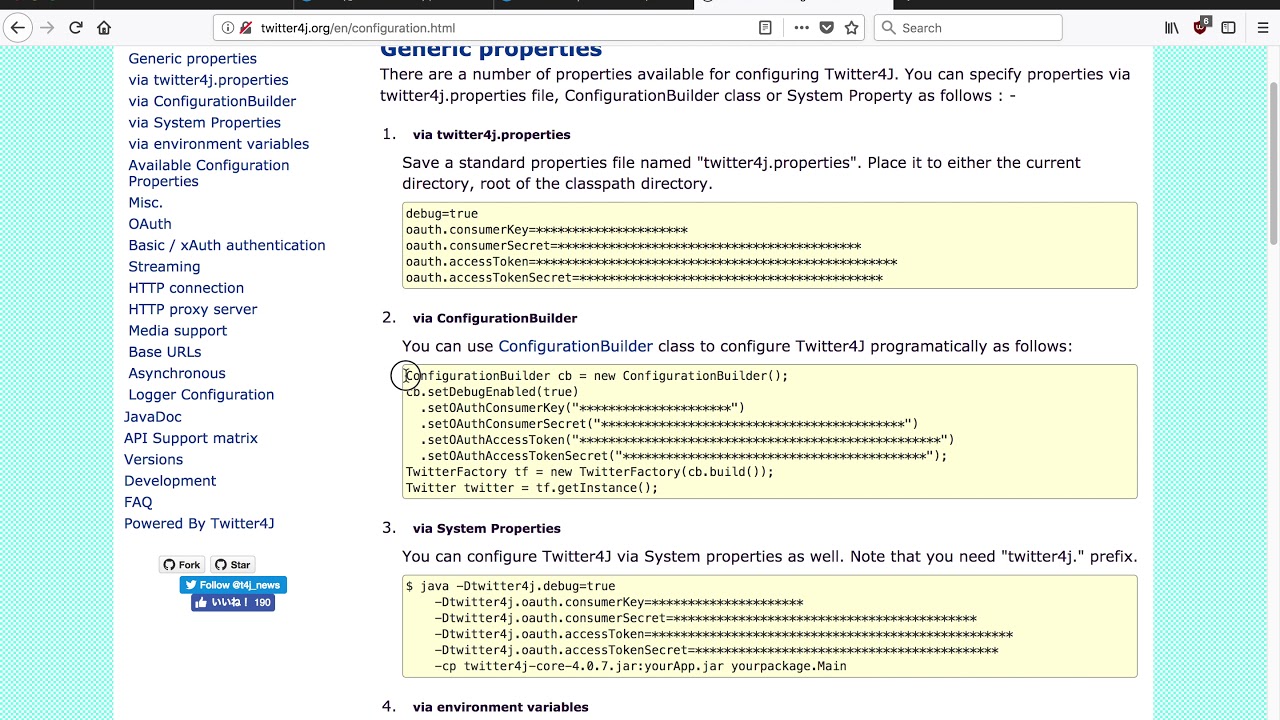The width and height of the screenshot is (1280, 720).
Task: Open the Asynchronous sidebar link
Action: pyautogui.click(x=177, y=374)
